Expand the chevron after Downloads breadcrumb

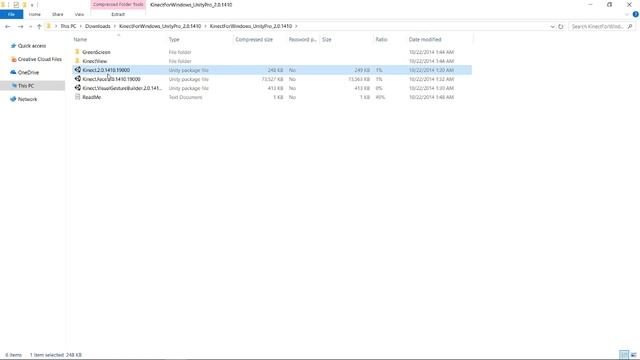coord(115,26)
